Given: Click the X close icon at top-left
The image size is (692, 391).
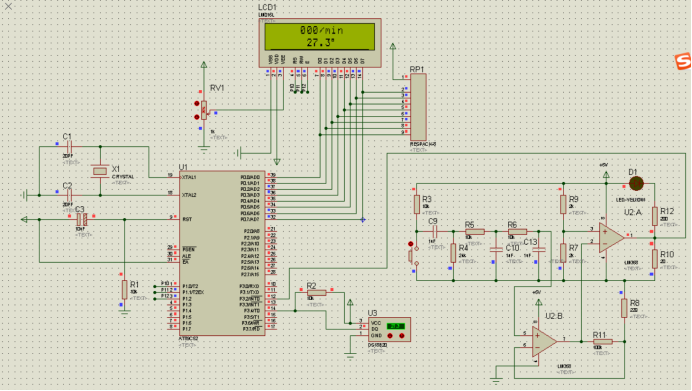Looking at the screenshot, I should (8, 6).
